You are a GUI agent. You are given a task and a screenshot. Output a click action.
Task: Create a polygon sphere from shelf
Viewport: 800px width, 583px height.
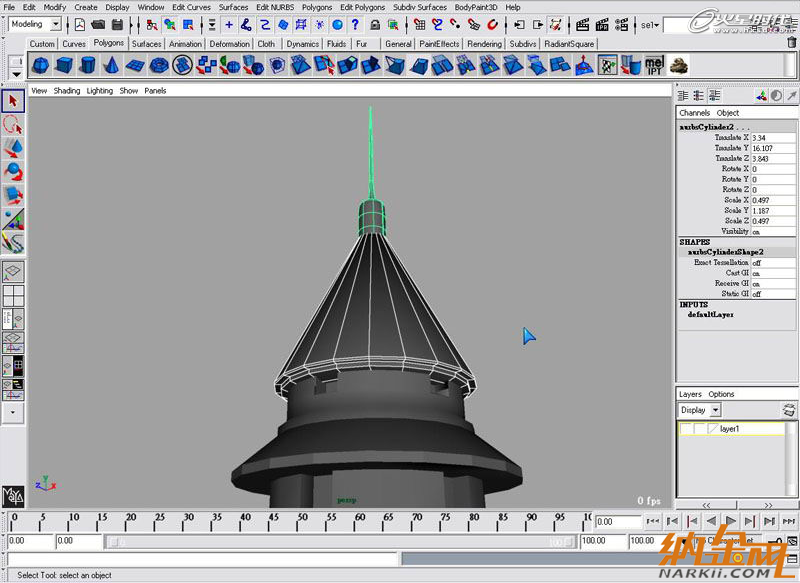pos(40,65)
